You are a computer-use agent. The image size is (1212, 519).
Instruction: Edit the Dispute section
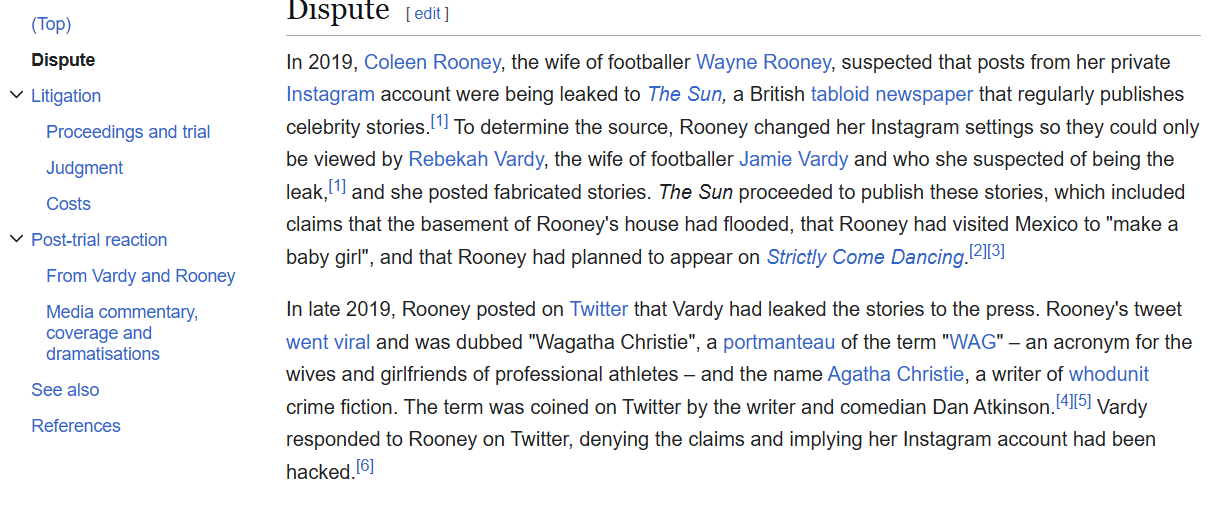point(427,13)
